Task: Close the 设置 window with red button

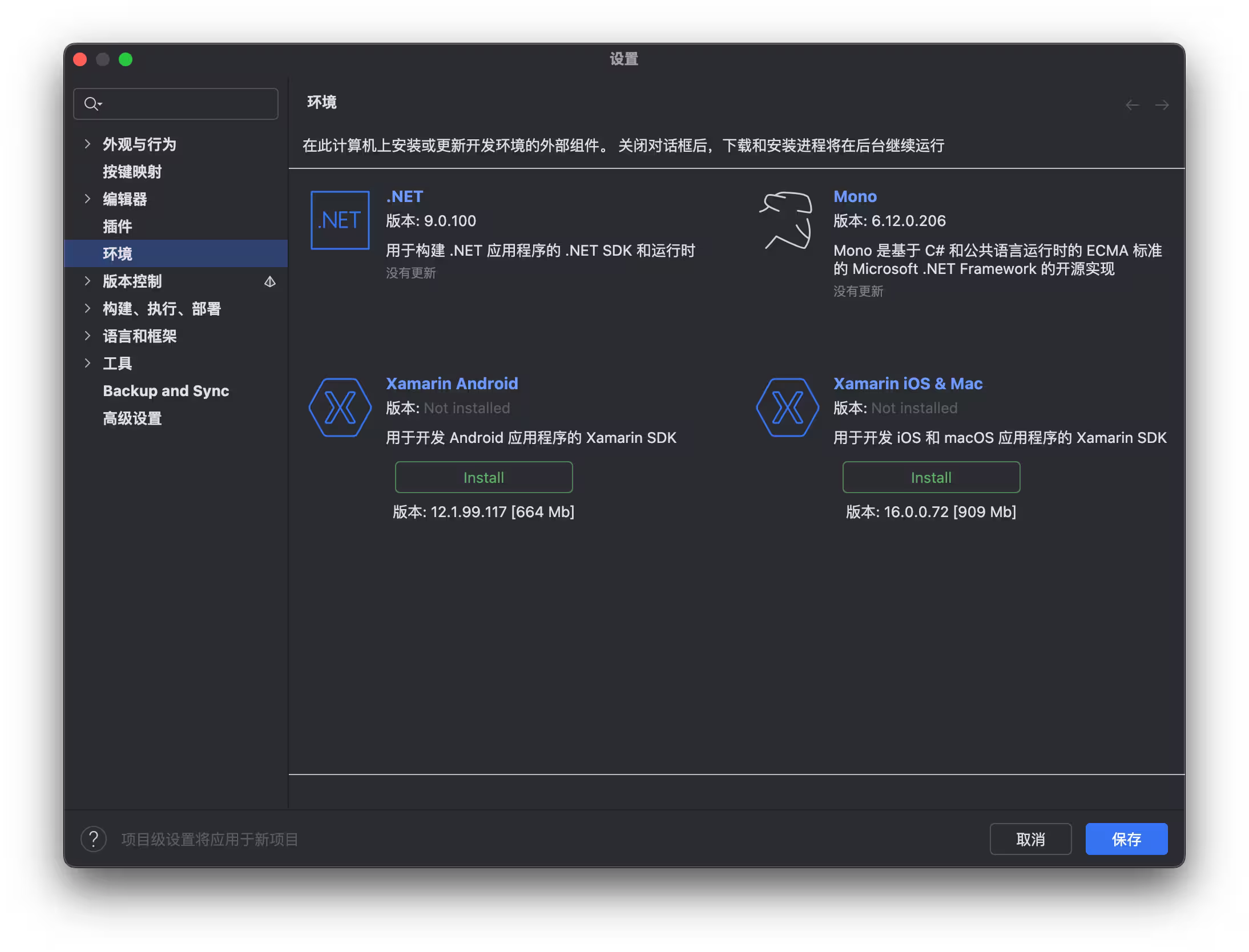Action: pyautogui.click(x=80, y=59)
